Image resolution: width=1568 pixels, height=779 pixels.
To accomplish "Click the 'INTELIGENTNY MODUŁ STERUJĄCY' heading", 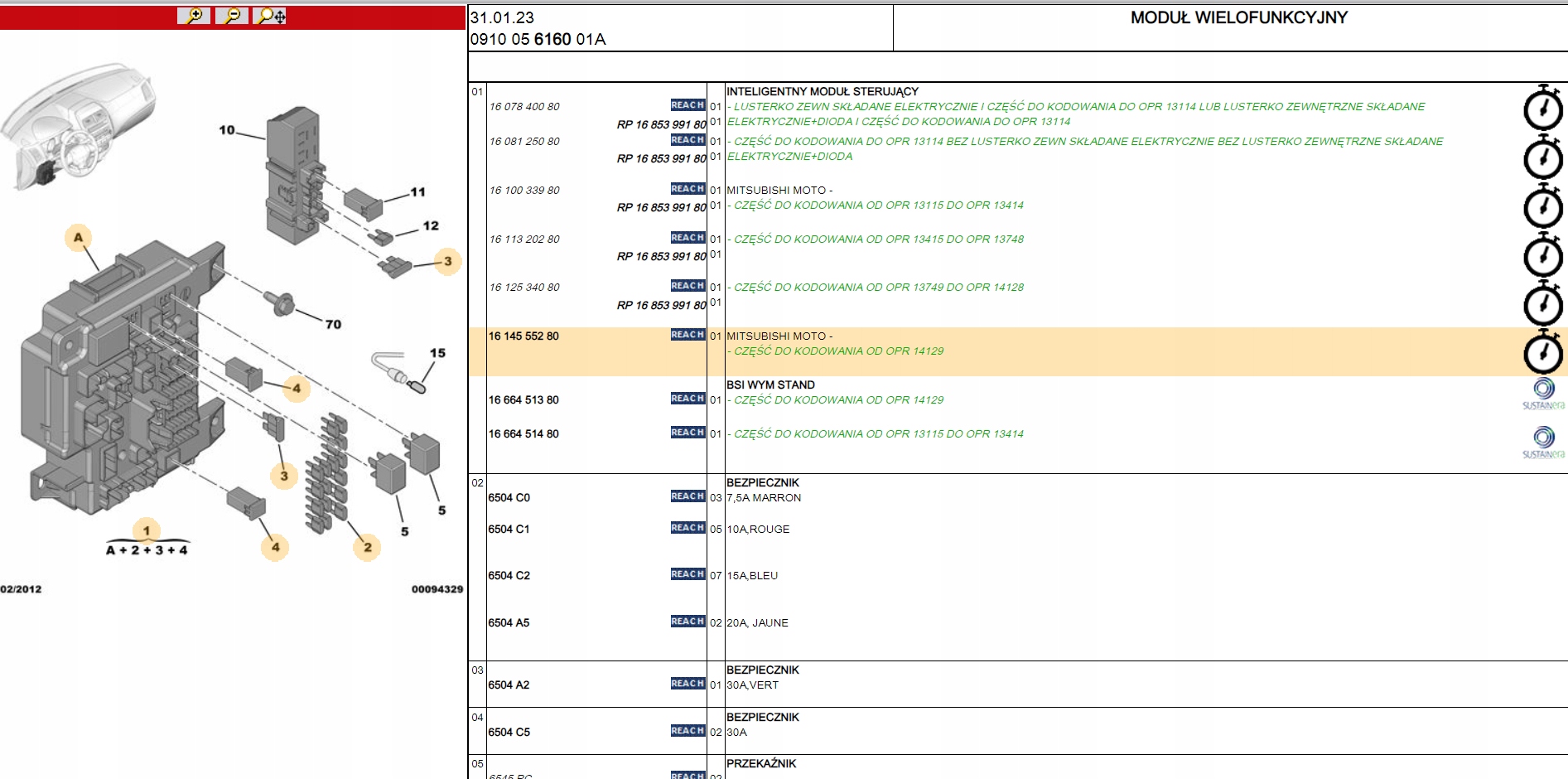I will click(x=823, y=92).
